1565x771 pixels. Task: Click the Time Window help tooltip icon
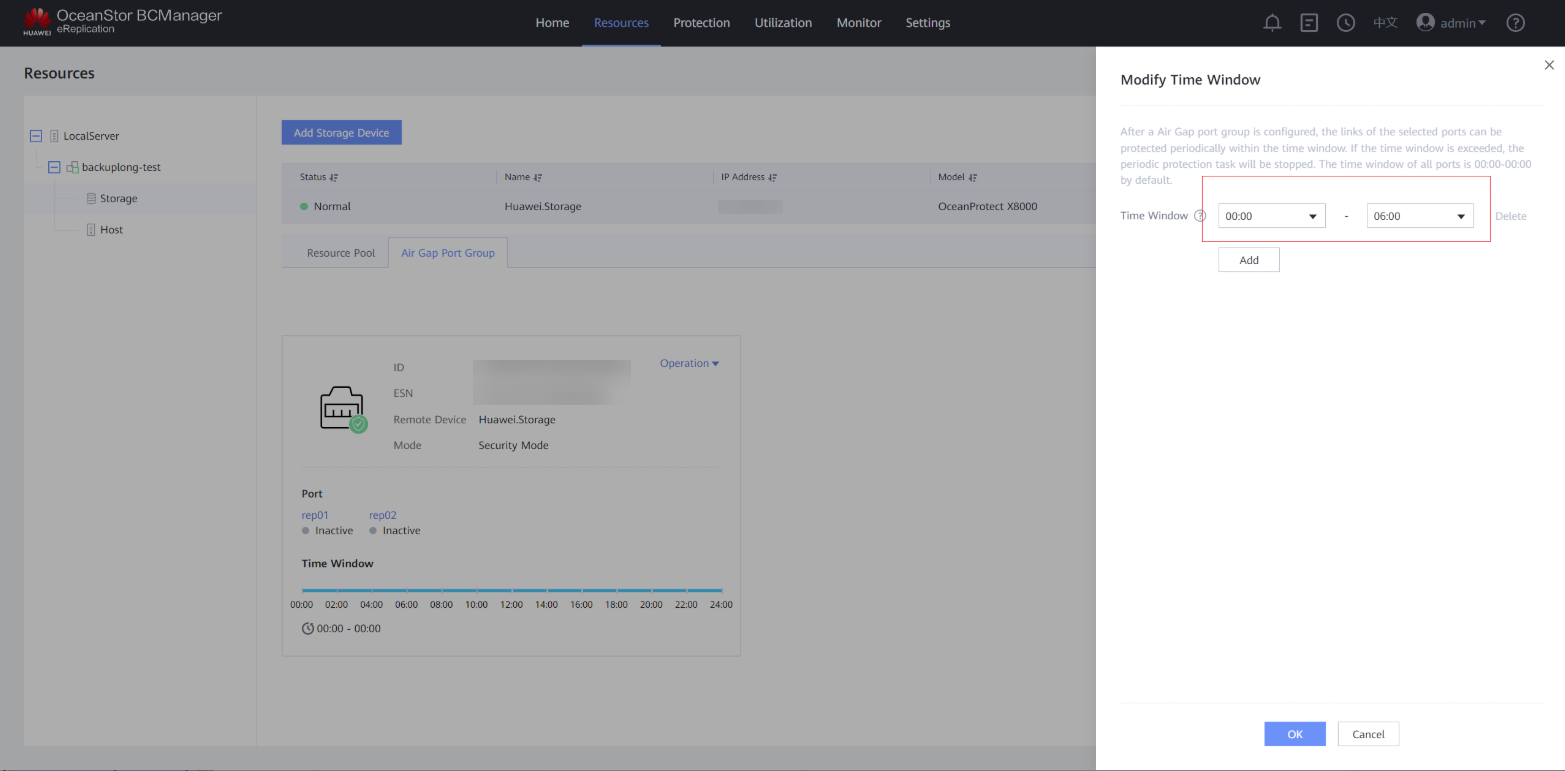[x=1200, y=216]
